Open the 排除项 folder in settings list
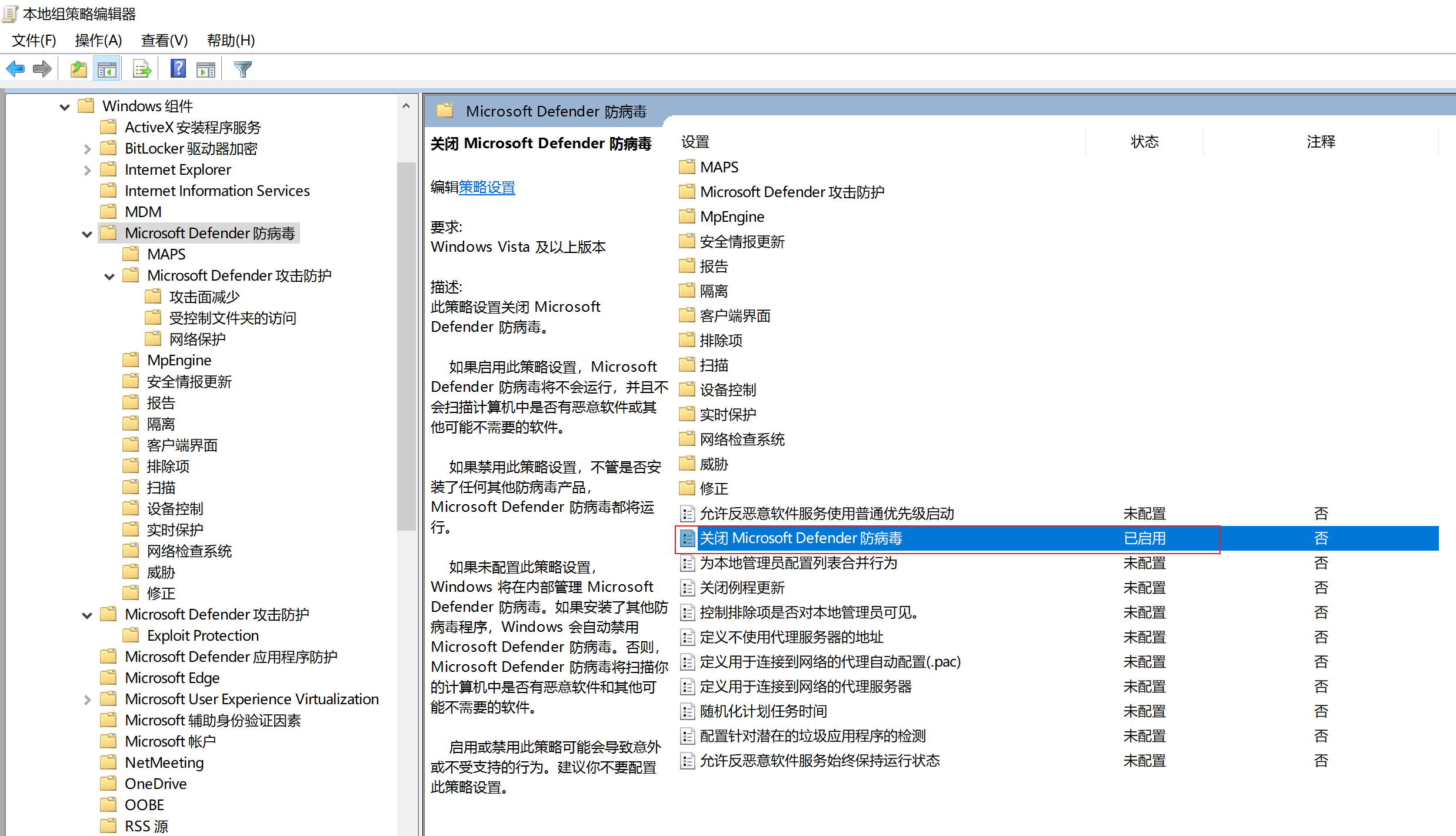1456x836 pixels. click(x=721, y=341)
